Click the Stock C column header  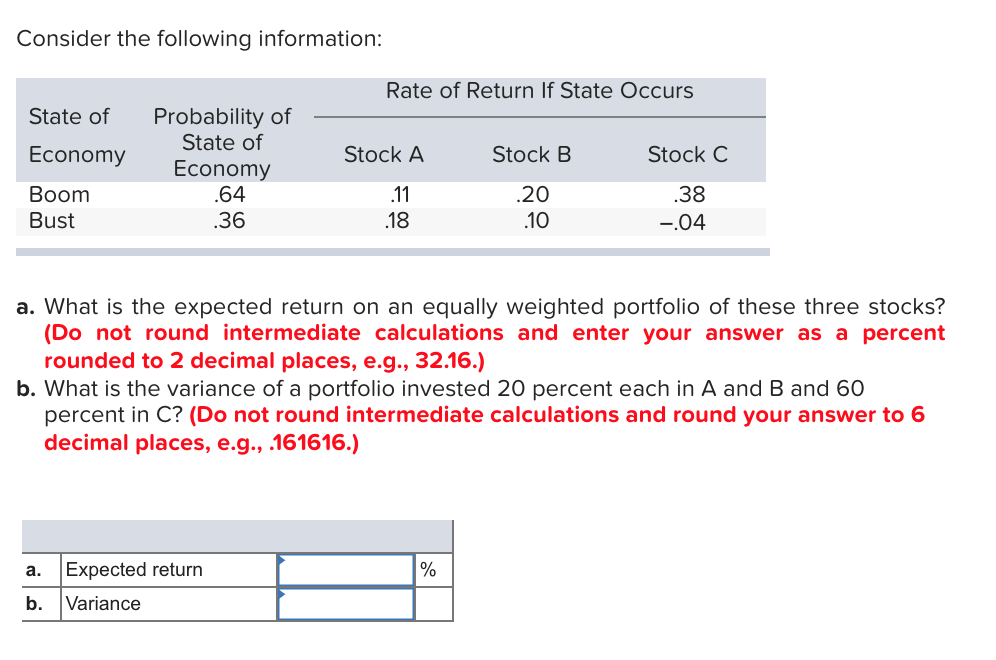click(x=687, y=154)
